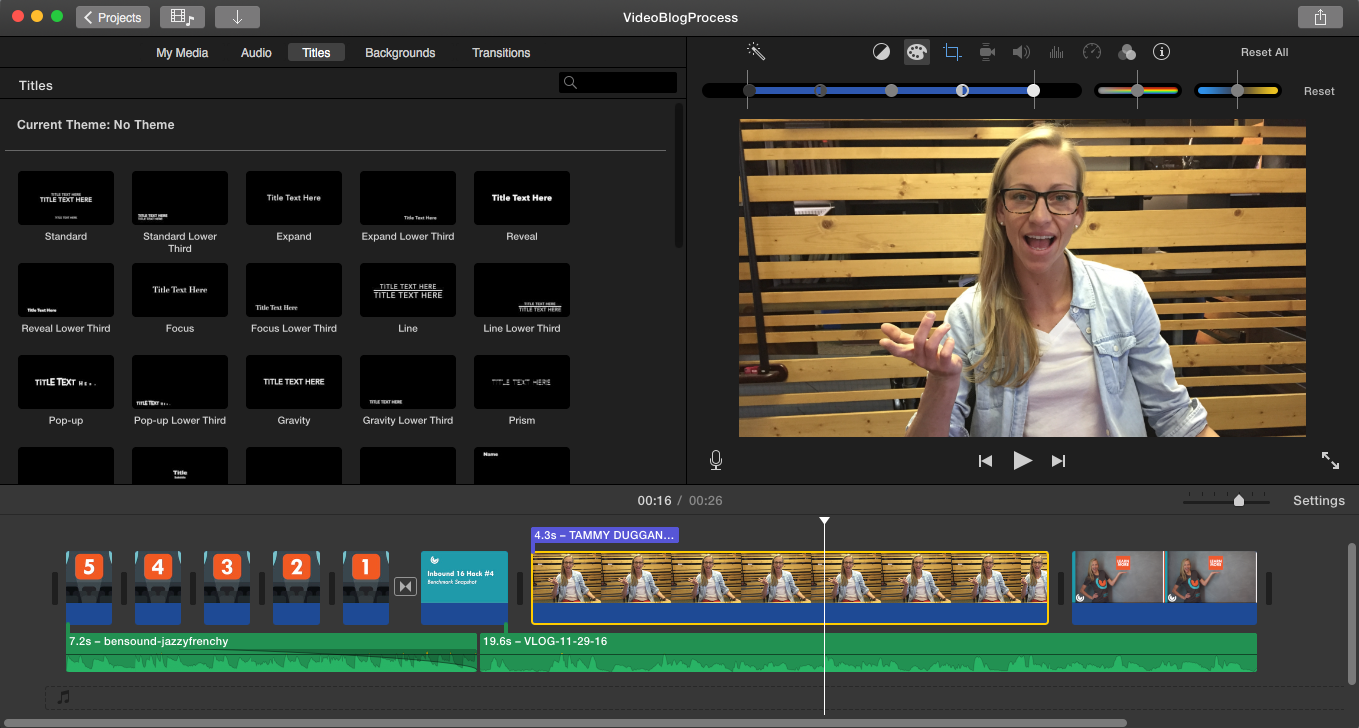Select the Stabilization camera icon
1359x728 pixels.
pyautogui.click(x=986, y=51)
